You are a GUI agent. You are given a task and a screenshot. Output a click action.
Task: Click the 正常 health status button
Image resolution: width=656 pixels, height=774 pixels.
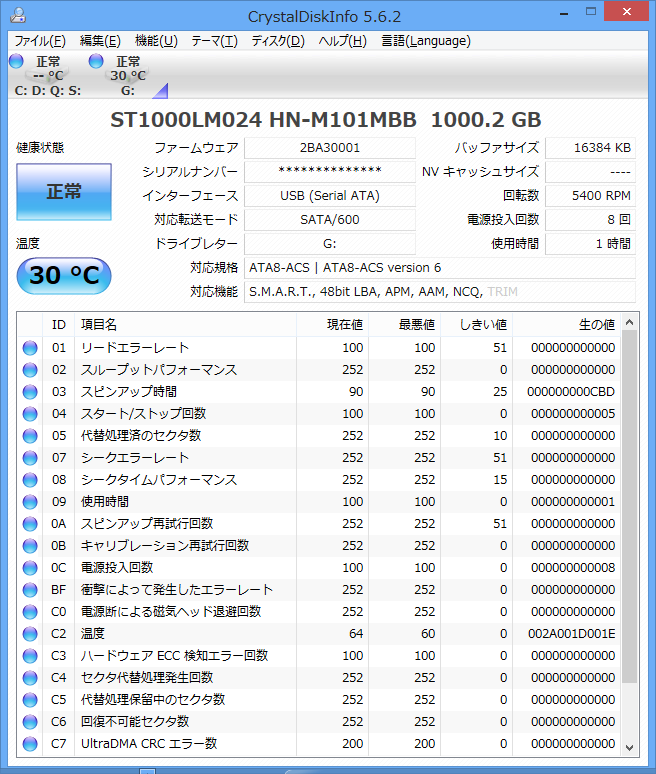coord(64,192)
